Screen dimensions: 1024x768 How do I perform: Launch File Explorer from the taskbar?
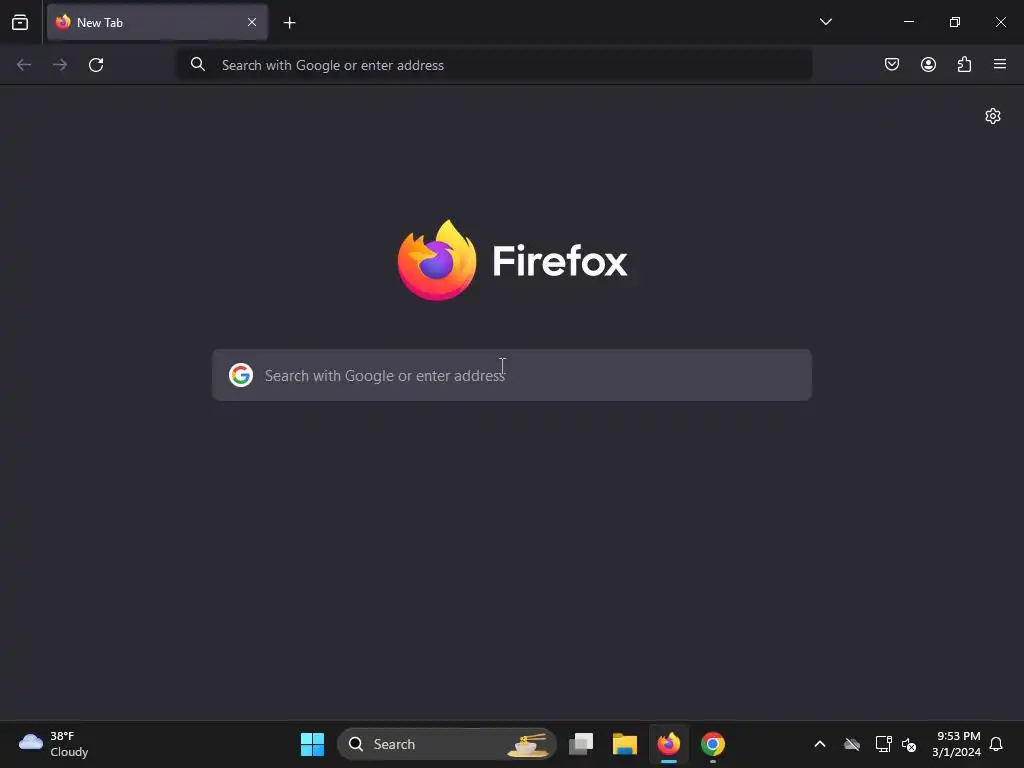[x=625, y=744]
